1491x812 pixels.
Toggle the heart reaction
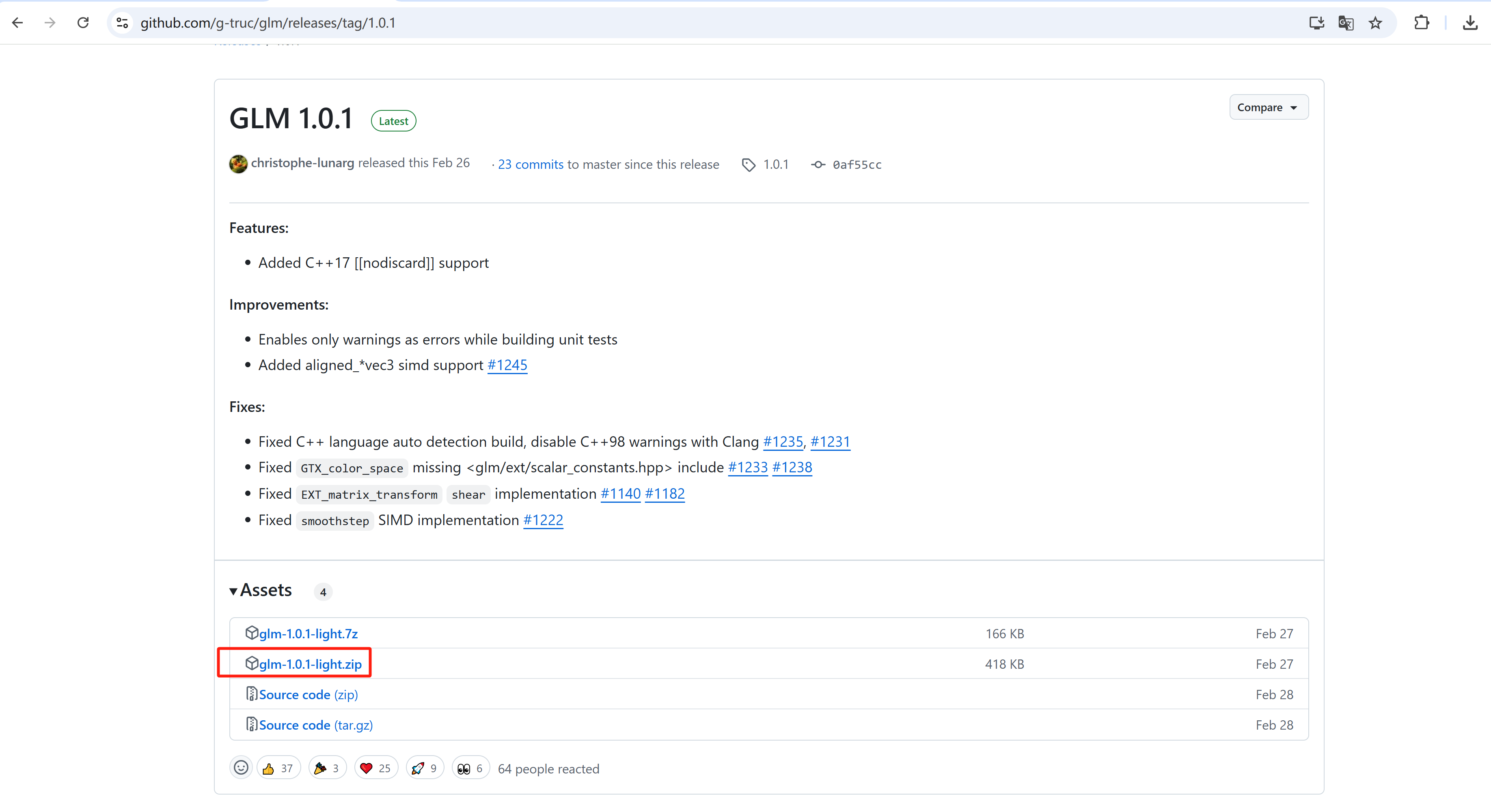click(x=375, y=768)
